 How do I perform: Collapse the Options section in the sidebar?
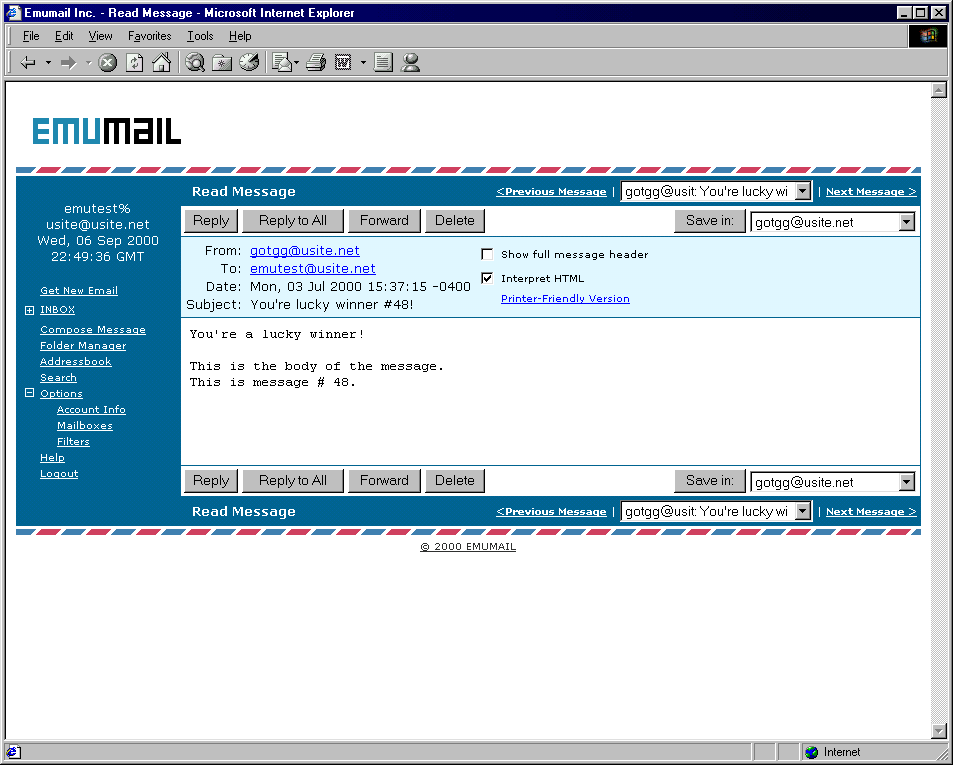(x=30, y=394)
